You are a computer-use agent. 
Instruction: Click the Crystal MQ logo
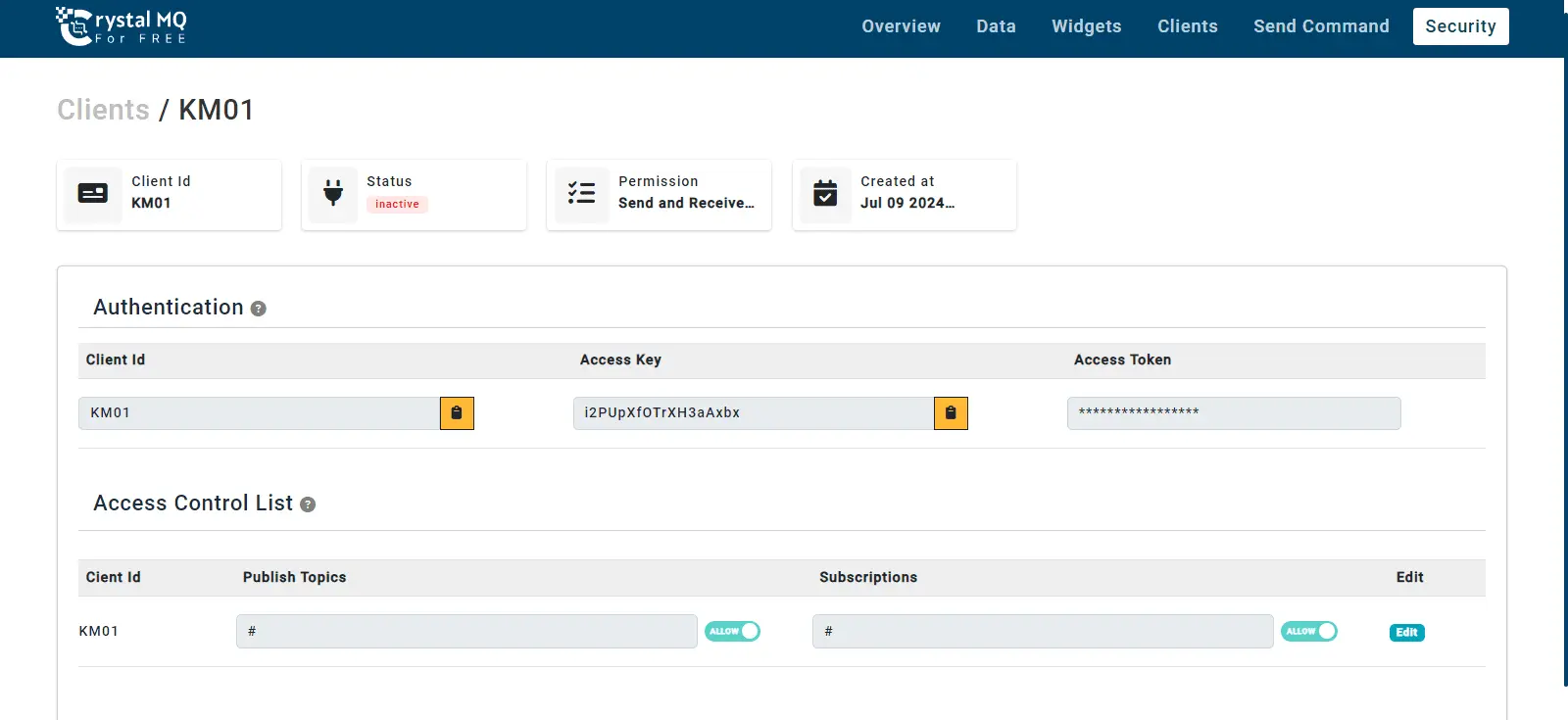pyautogui.click(x=121, y=26)
